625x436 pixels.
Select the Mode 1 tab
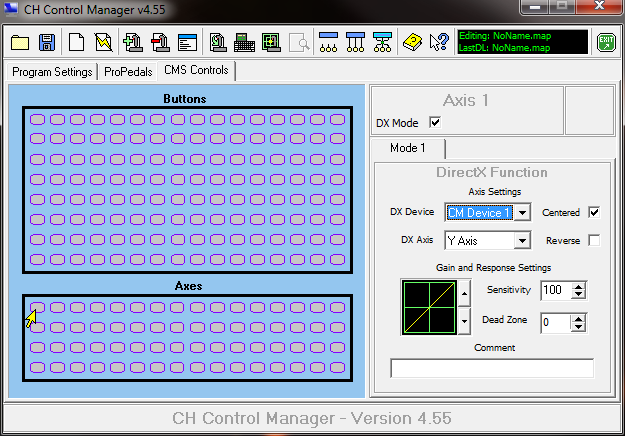click(408, 148)
